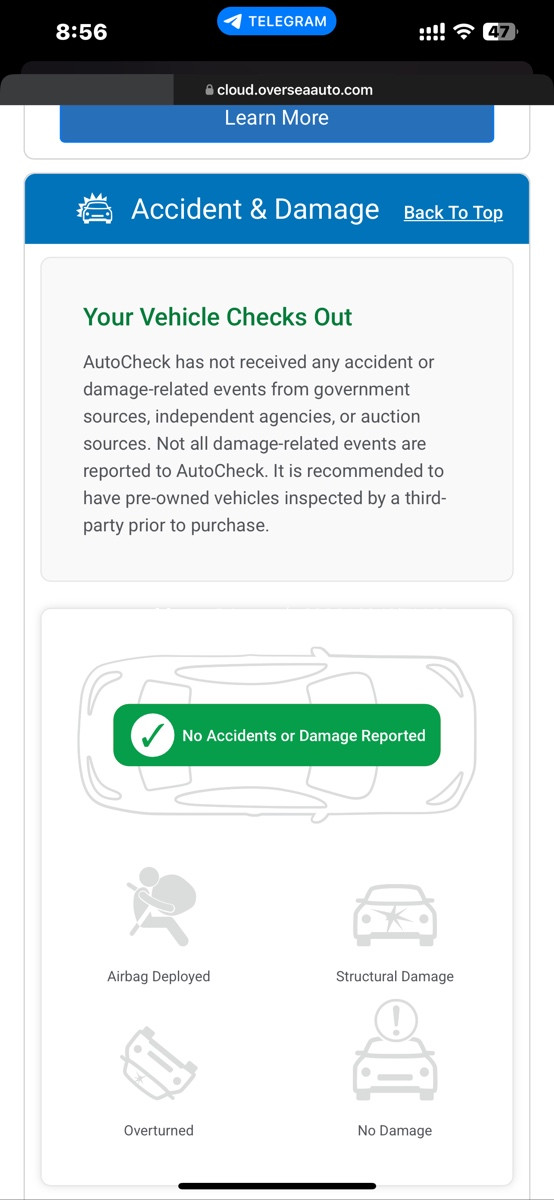The image size is (554, 1200).
Task: Tap the Wi-Fi status icon
Action: pyautogui.click(x=463, y=32)
